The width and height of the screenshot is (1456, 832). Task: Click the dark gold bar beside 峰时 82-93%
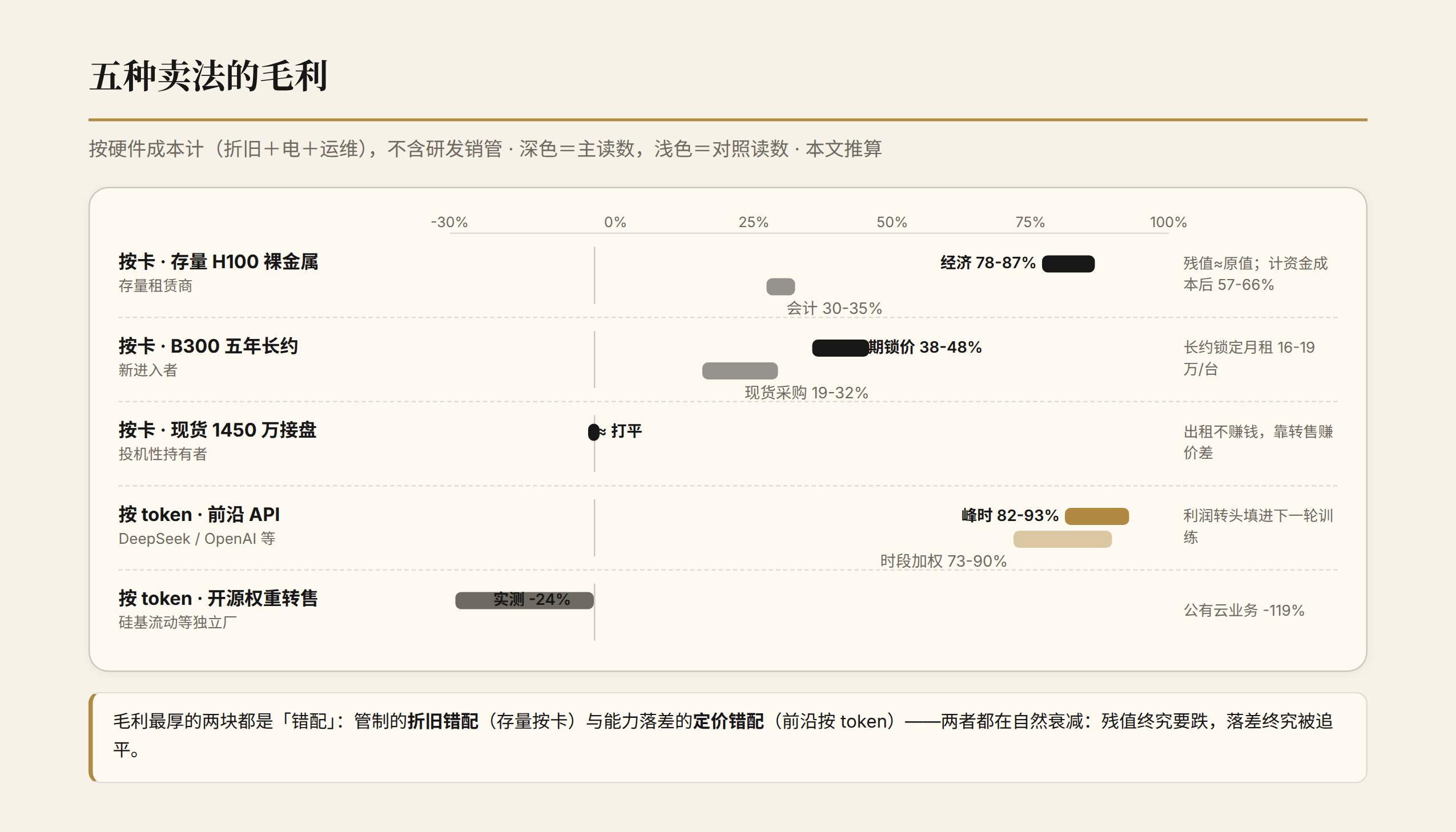pyautogui.click(x=1096, y=516)
